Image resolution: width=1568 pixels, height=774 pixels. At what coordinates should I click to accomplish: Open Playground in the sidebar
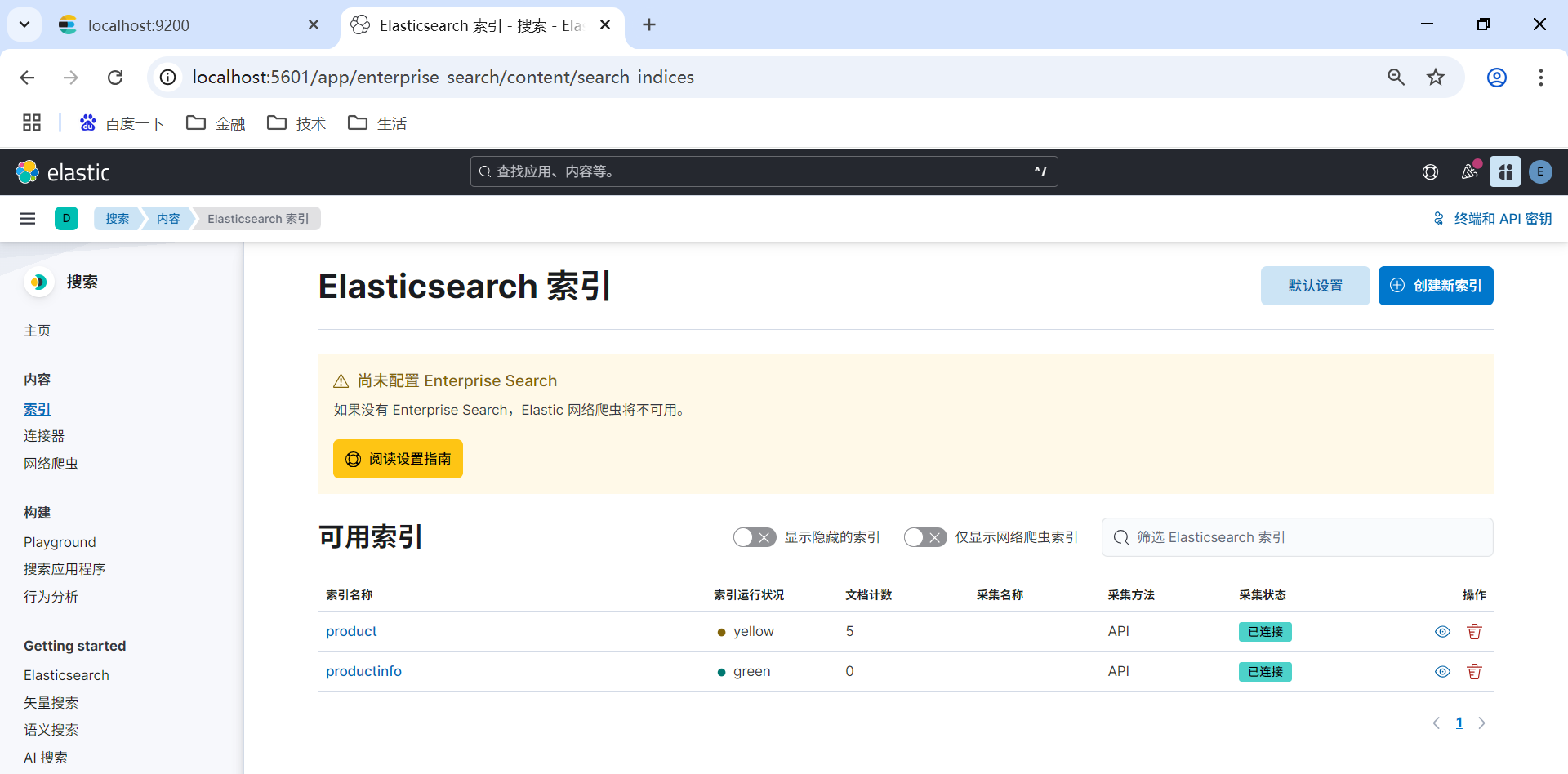60,542
